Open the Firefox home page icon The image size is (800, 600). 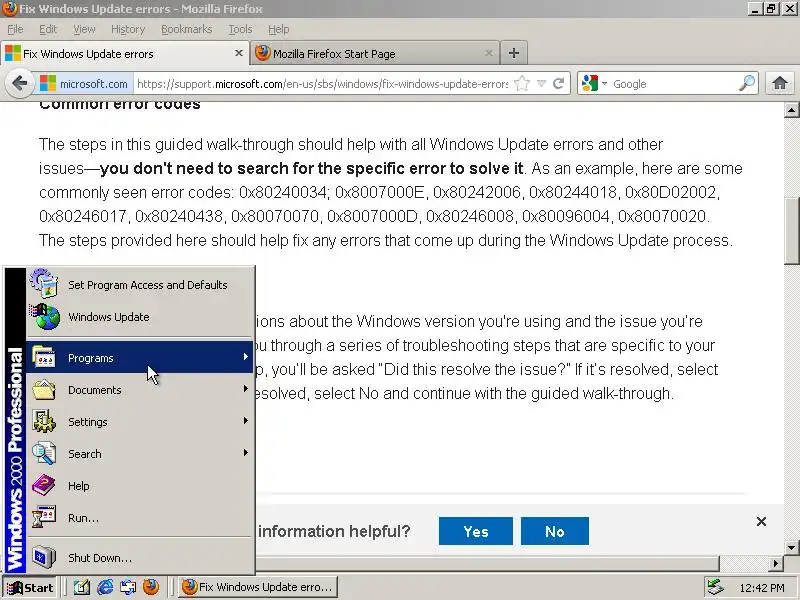point(780,83)
